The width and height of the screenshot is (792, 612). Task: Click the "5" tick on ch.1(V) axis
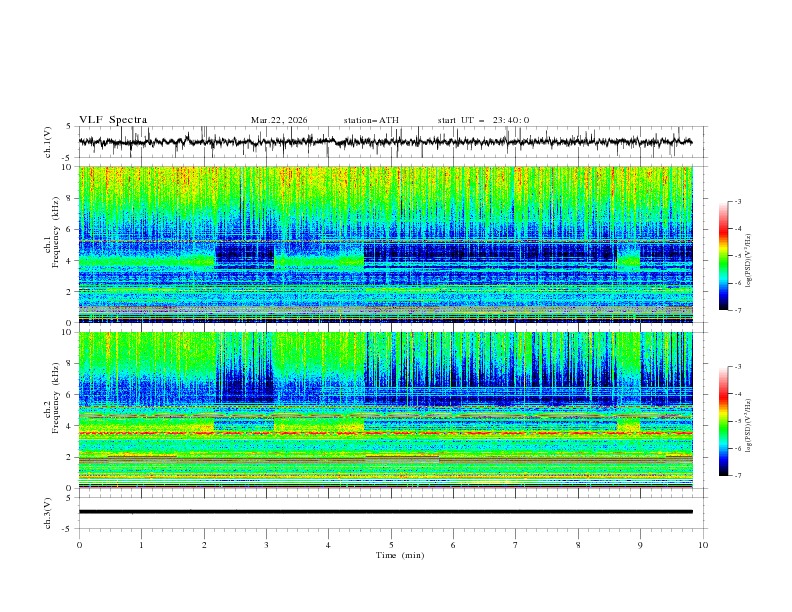[x=69, y=127]
